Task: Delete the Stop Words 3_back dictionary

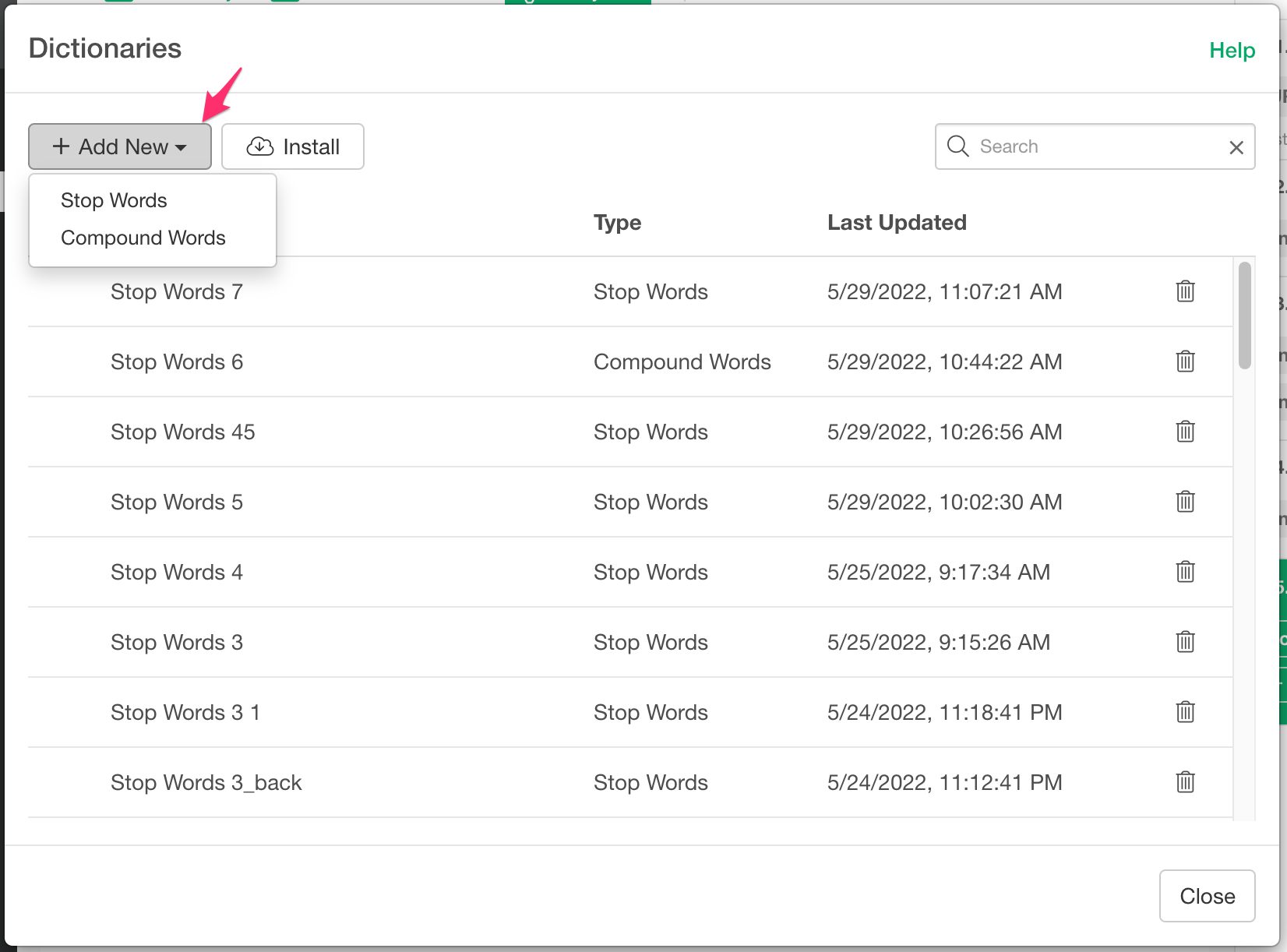Action: point(1185,782)
